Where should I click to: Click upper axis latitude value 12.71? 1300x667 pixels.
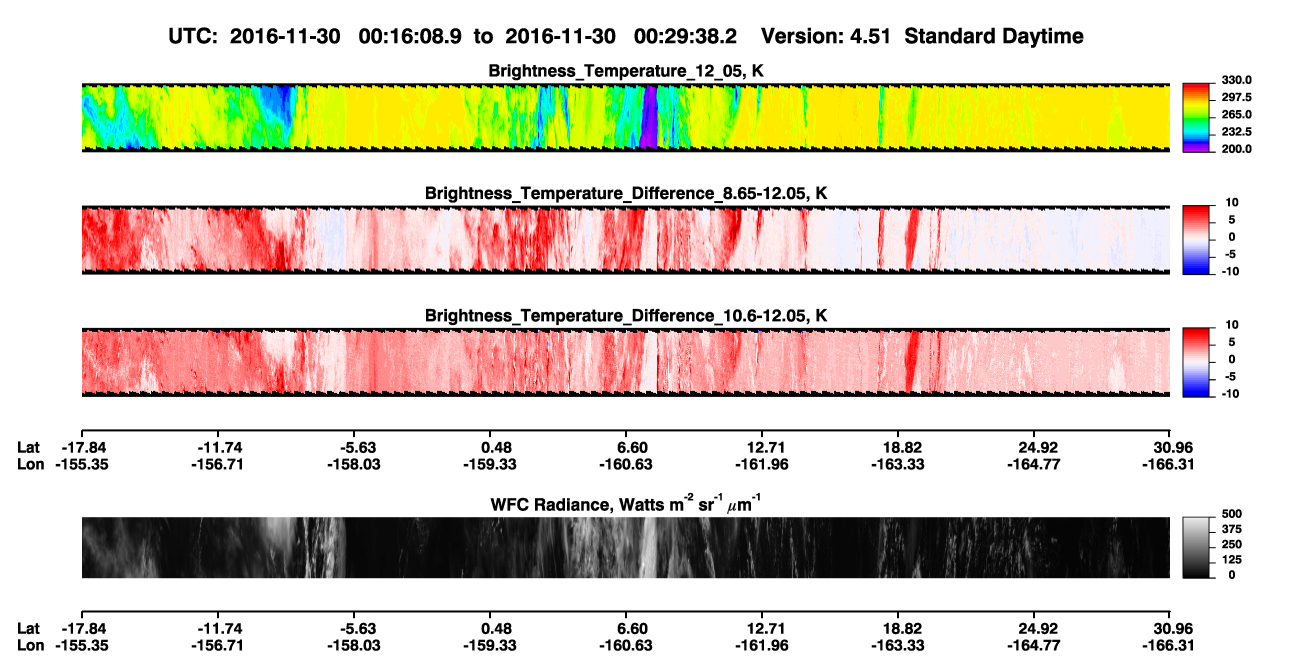coord(765,447)
